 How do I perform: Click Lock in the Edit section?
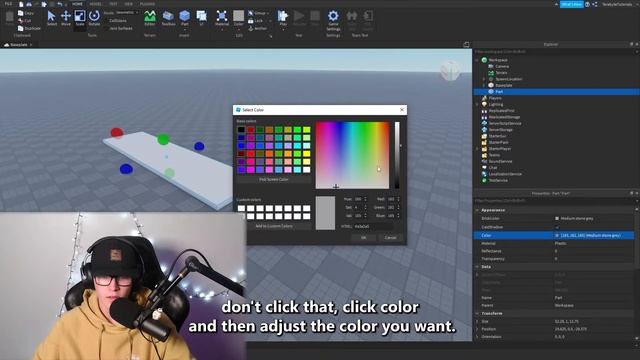[256, 21]
